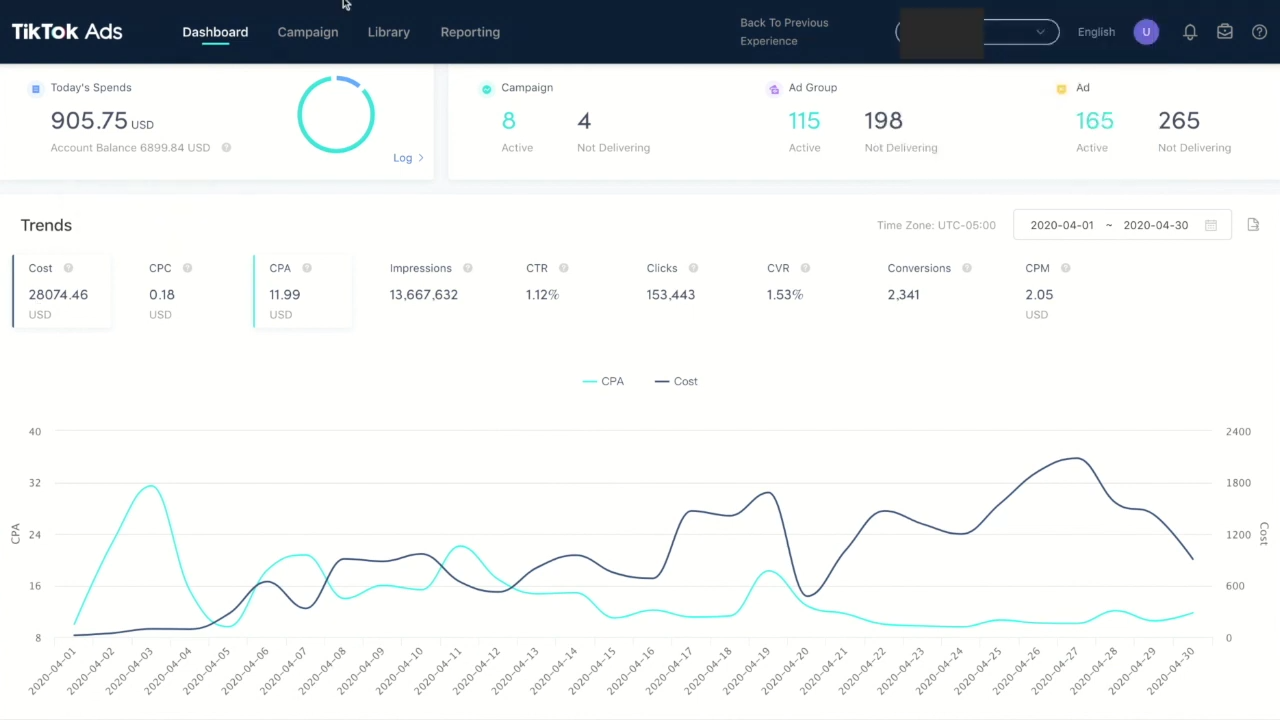Image resolution: width=1280 pixels, height=720 pixels.
Task: Toggle the Cost series in chart legend
Action: [676, 381]
